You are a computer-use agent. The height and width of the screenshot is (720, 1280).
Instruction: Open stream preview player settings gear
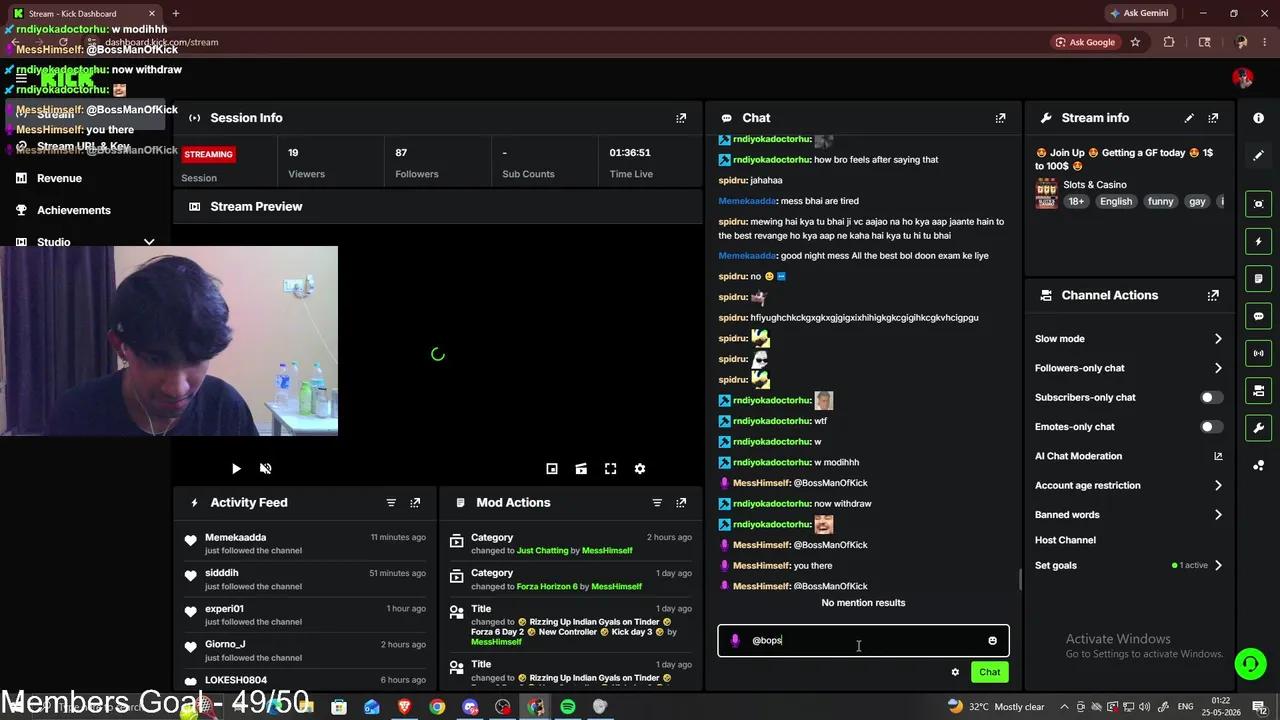point(640,469)
